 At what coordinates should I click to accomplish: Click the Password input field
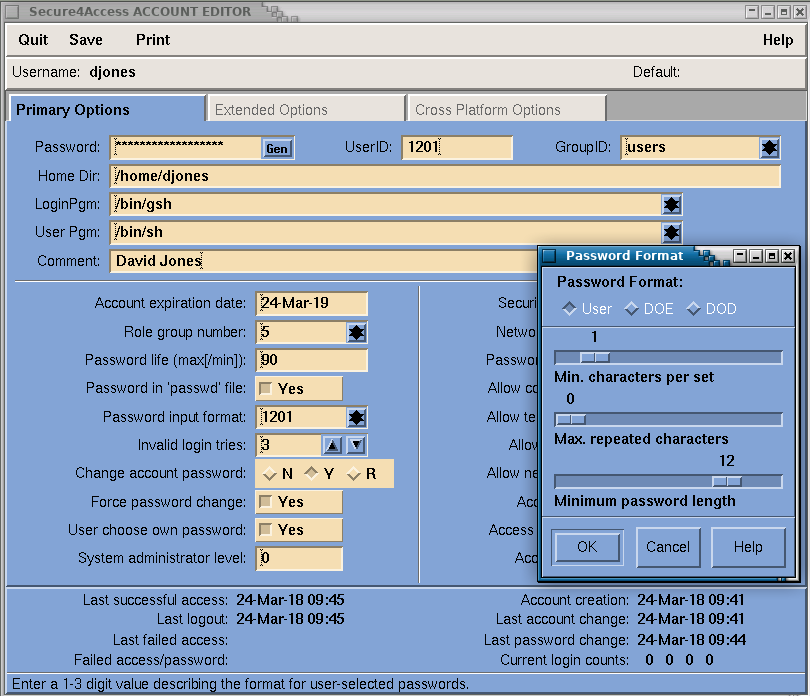[x=186, y=148]
